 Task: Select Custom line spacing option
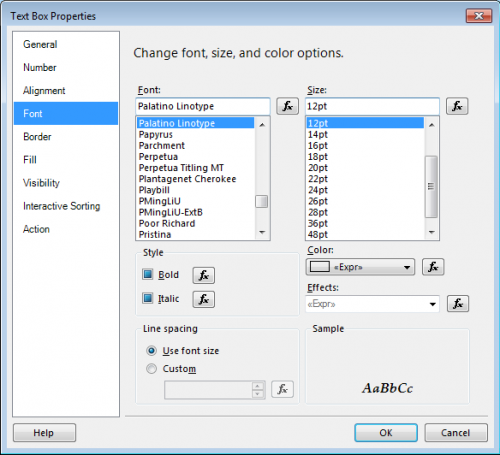click(152, 369)
